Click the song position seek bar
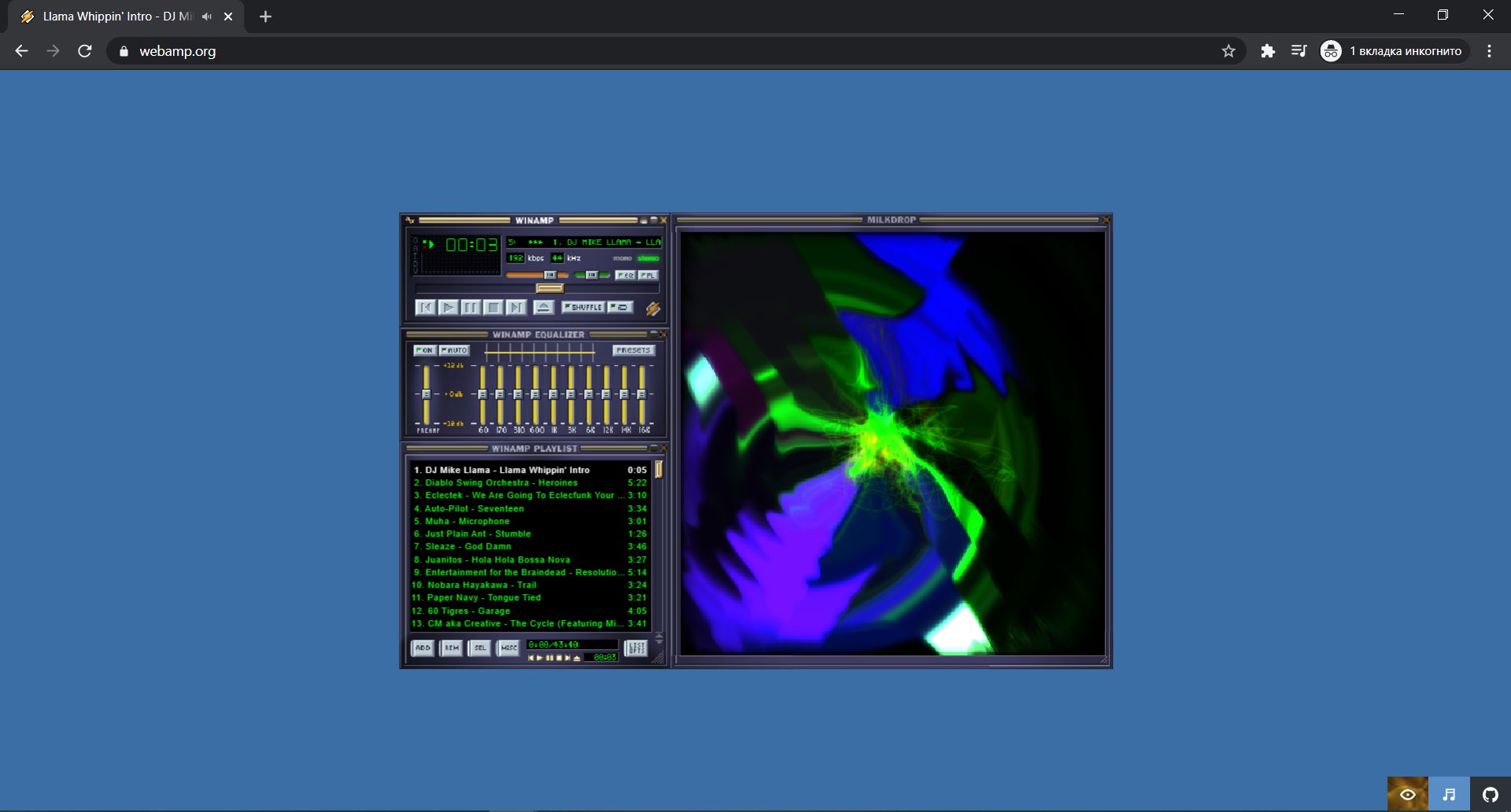The width and height of the screenshot is (1511, 812). pos(537,289)
